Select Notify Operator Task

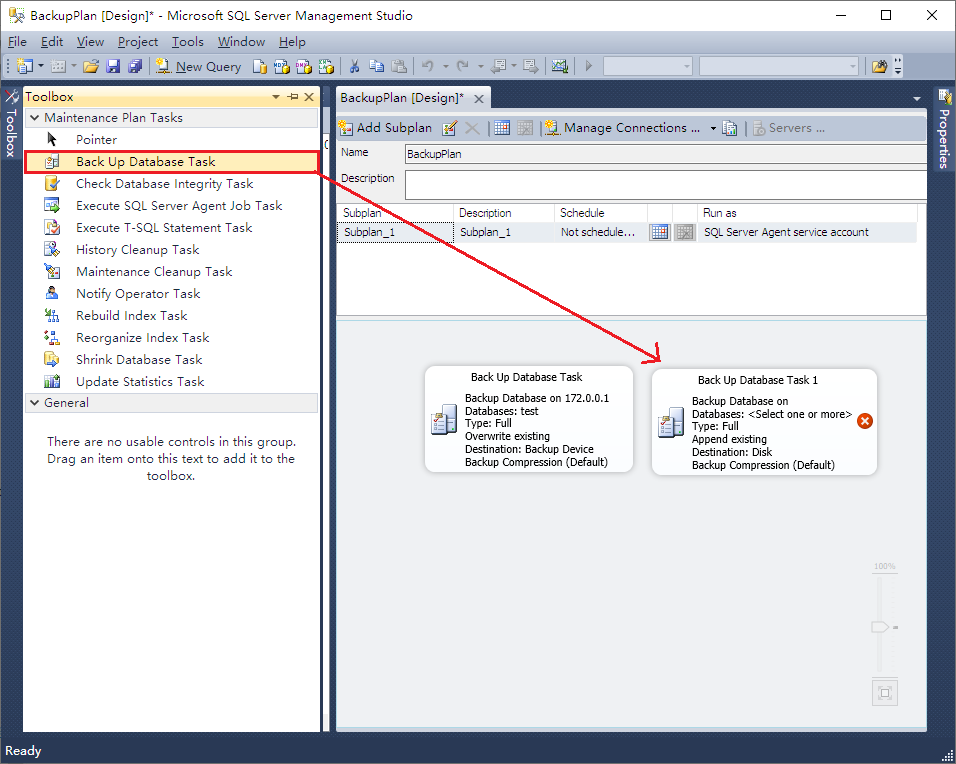171,293
